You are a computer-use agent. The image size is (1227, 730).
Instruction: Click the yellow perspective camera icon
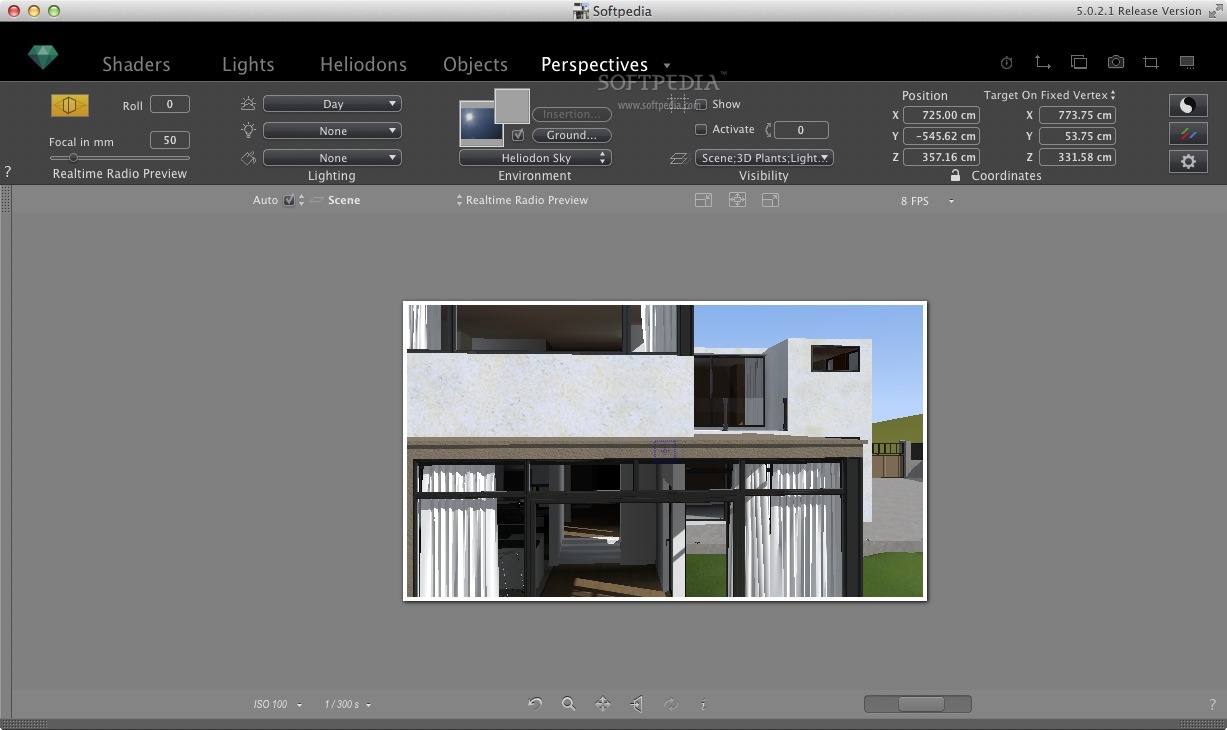(70, 105)
